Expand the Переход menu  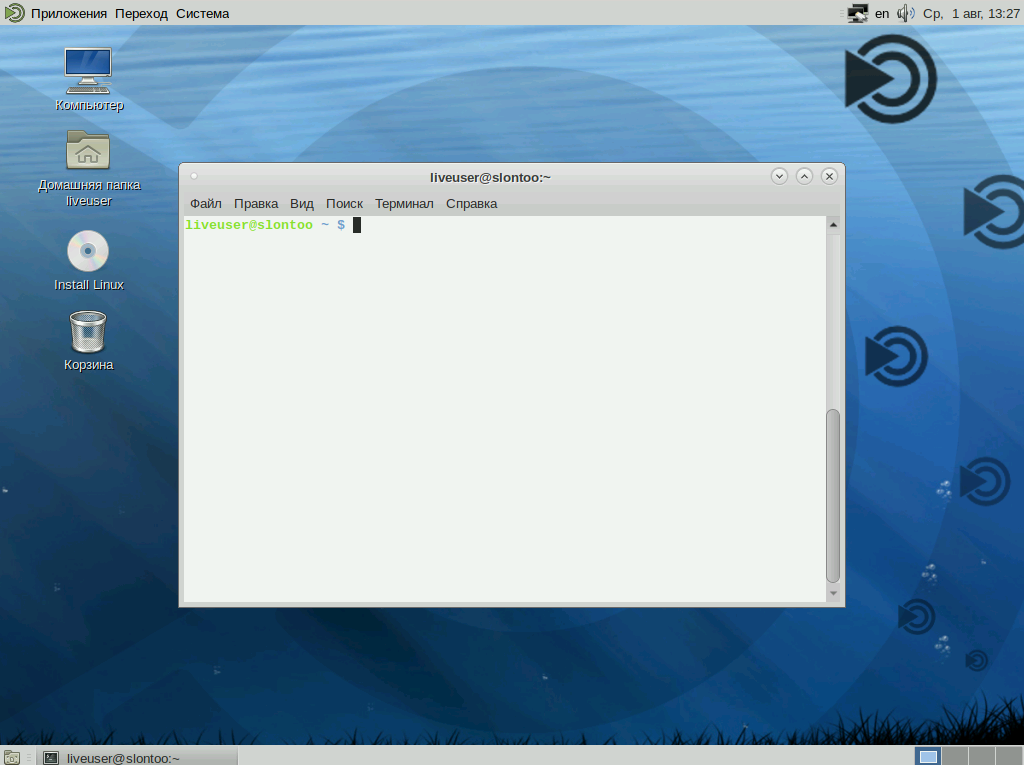(141, 13)
